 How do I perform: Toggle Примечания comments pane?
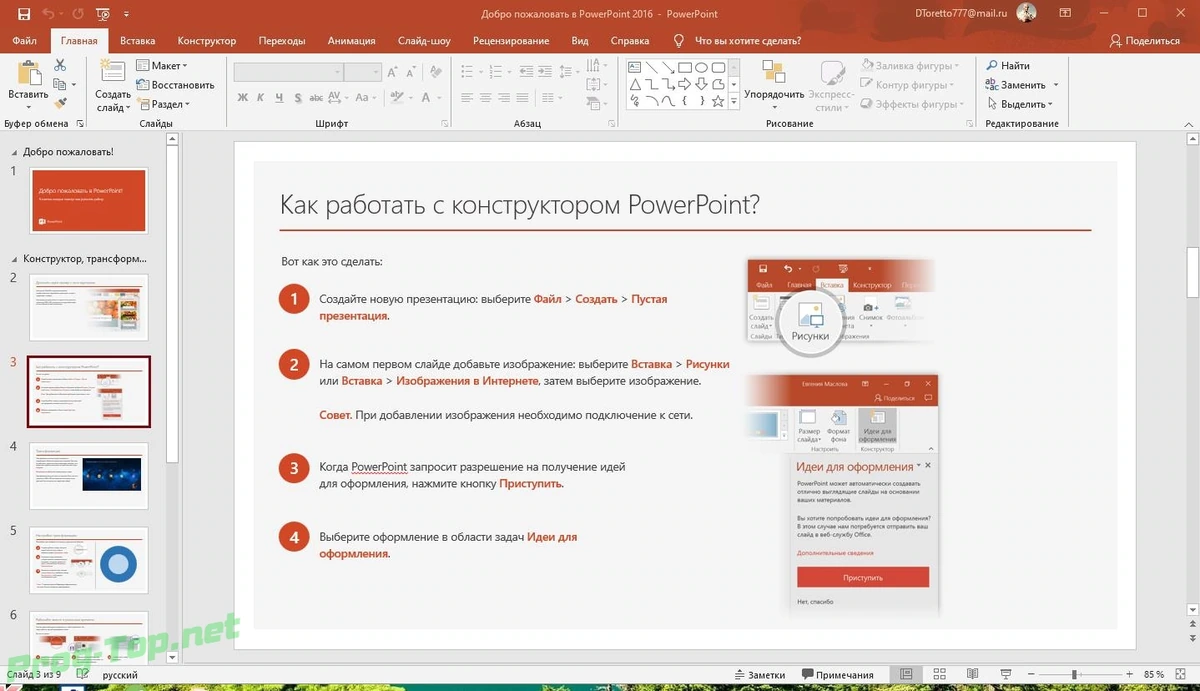coord(838,675)
